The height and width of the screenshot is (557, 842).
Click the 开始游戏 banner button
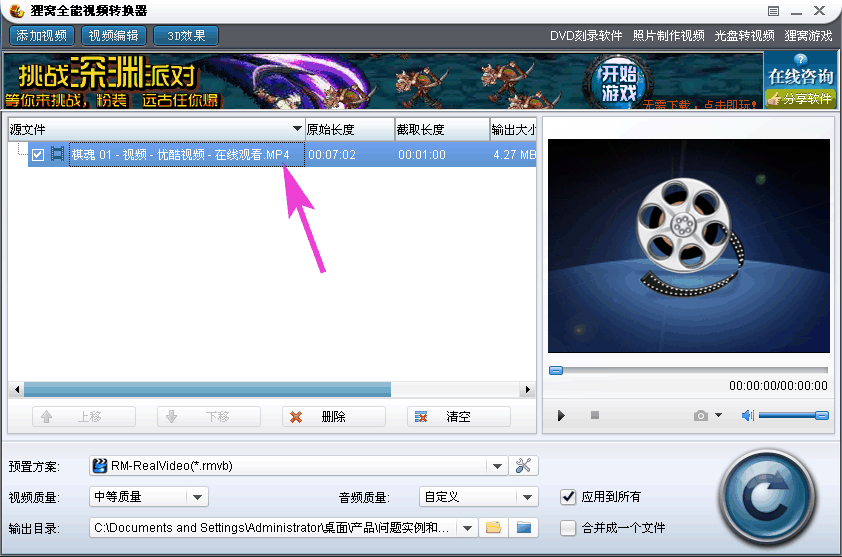pos(618,83)
